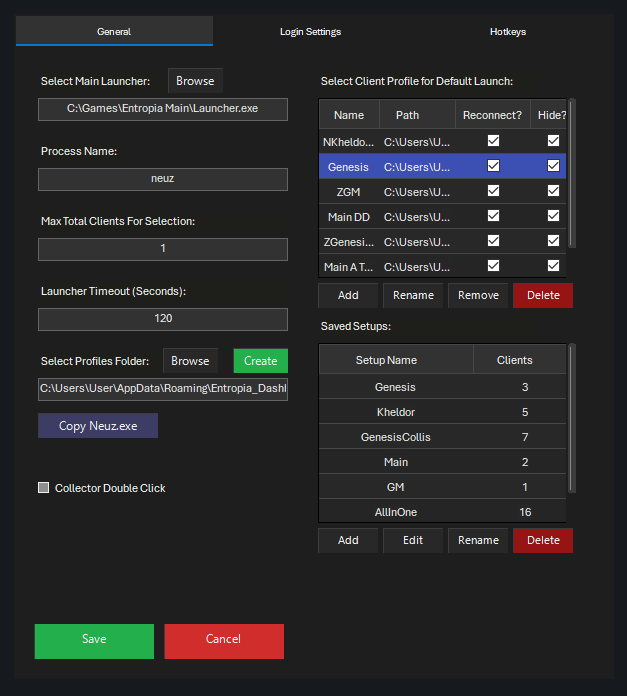Toggle Hide for the ZGM profile
Screen dimensions: 627x696
point(553,191)
